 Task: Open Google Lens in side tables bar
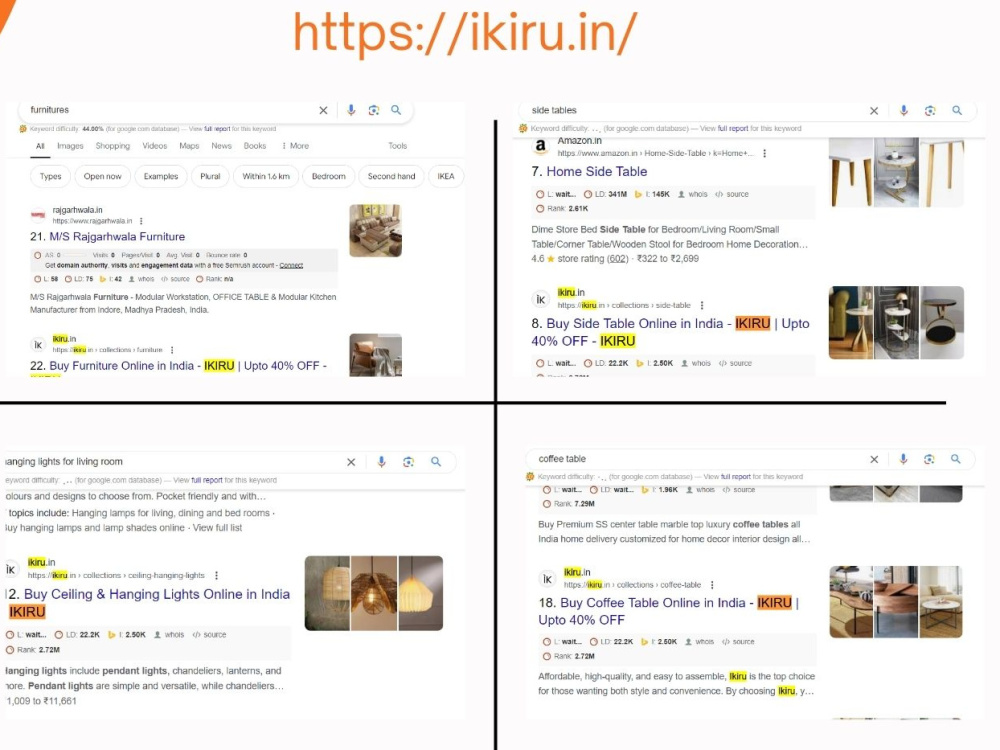pyautogui.click(x=930, y=111)
